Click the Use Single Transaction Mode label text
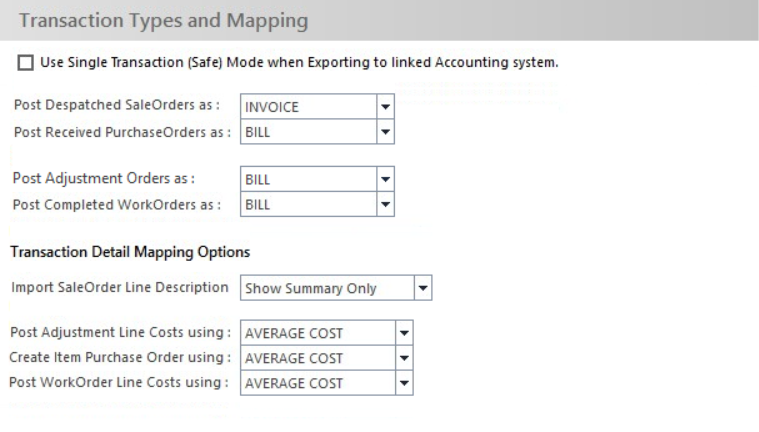759x432 pixels. tap(299, 62)
